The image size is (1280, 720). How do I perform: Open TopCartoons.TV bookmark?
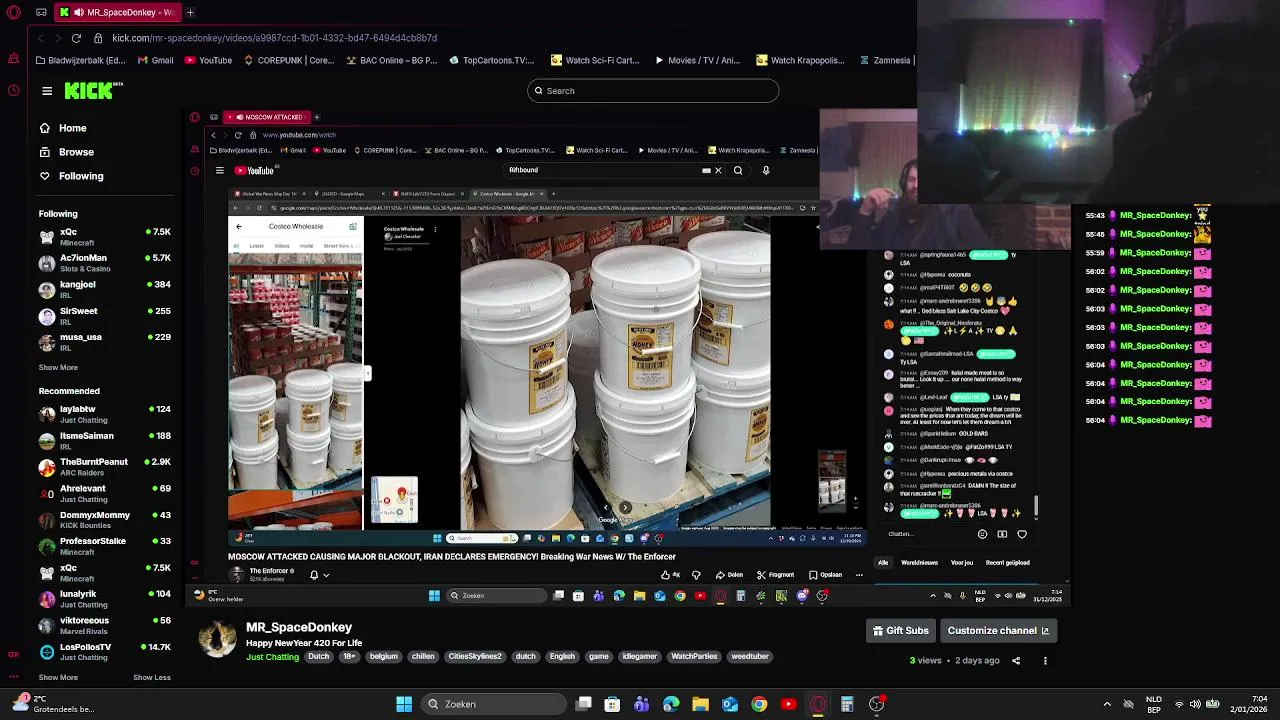tap(491, 60)
